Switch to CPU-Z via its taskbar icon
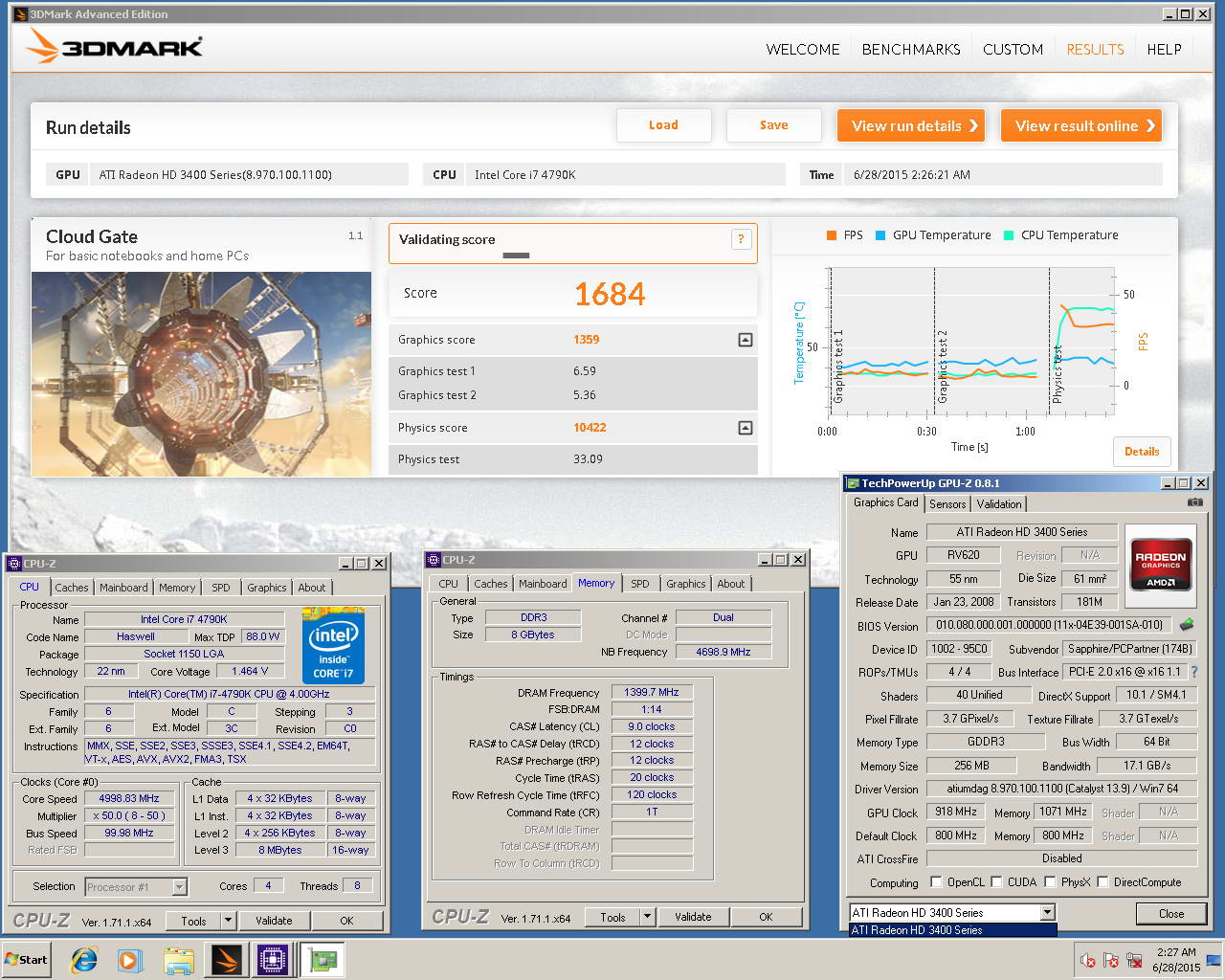 [273, 959]
